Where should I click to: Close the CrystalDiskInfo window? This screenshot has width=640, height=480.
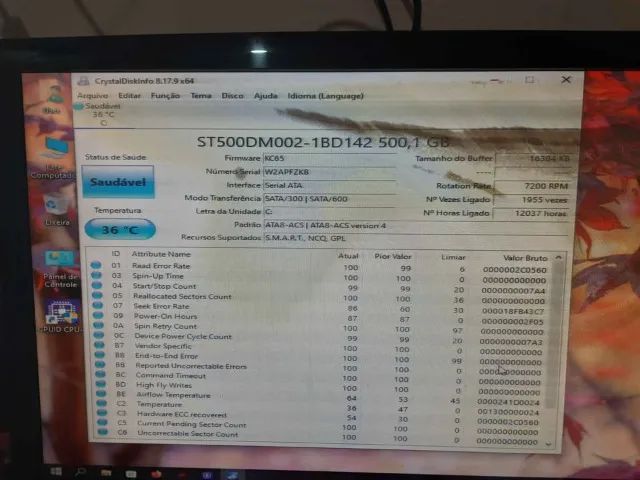point(566,80)
